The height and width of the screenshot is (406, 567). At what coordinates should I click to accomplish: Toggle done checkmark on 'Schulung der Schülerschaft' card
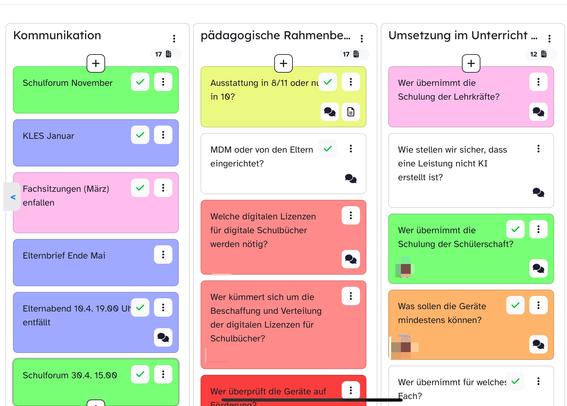516,229
